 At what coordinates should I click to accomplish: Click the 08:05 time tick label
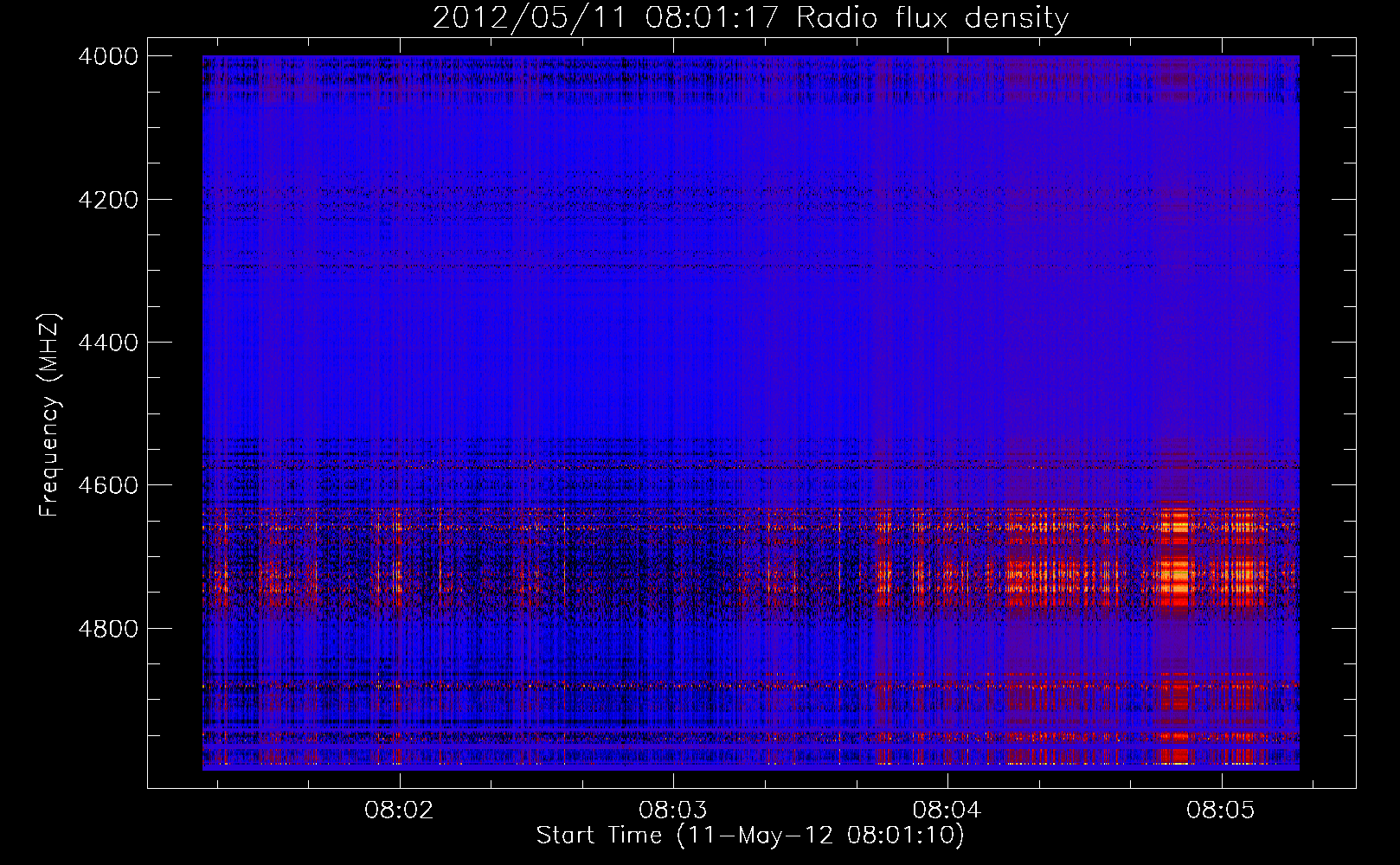(1221, 811)
